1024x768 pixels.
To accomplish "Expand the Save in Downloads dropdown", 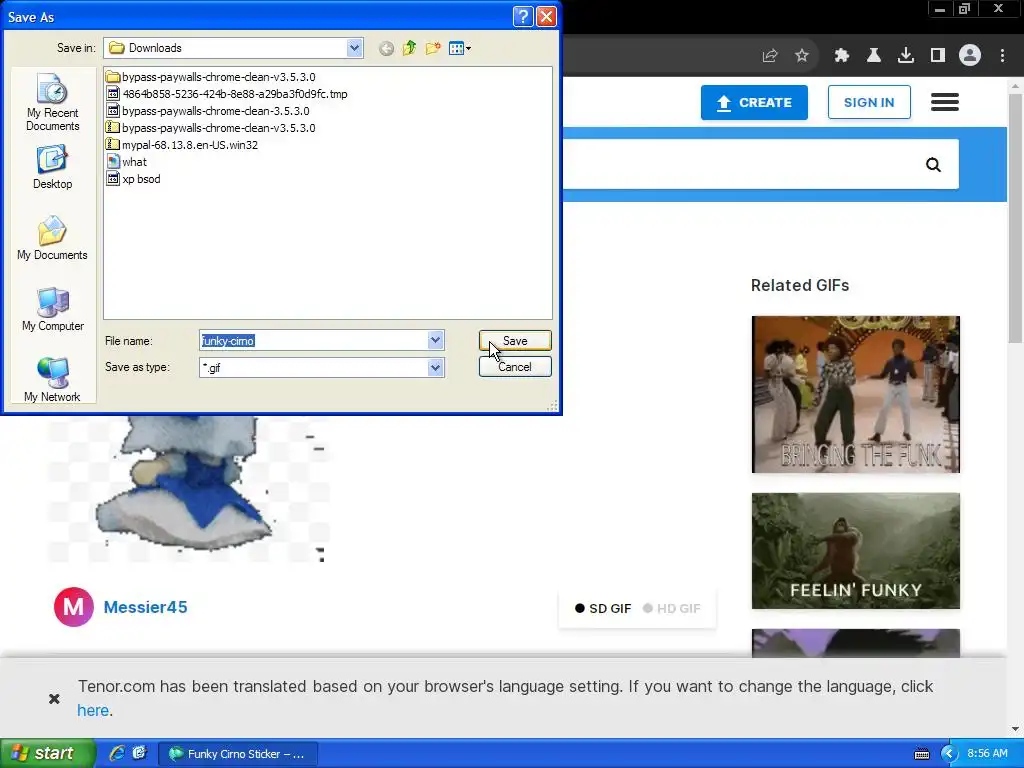I will [x=354, y=48].
